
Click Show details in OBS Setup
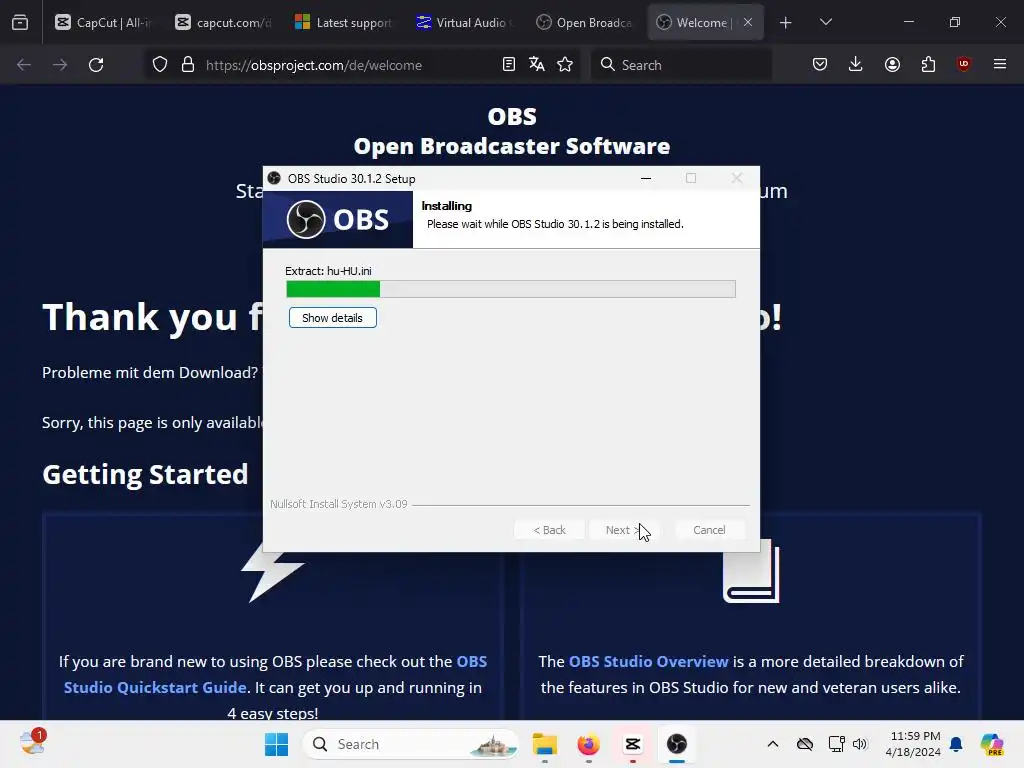(x=332, y=318)
